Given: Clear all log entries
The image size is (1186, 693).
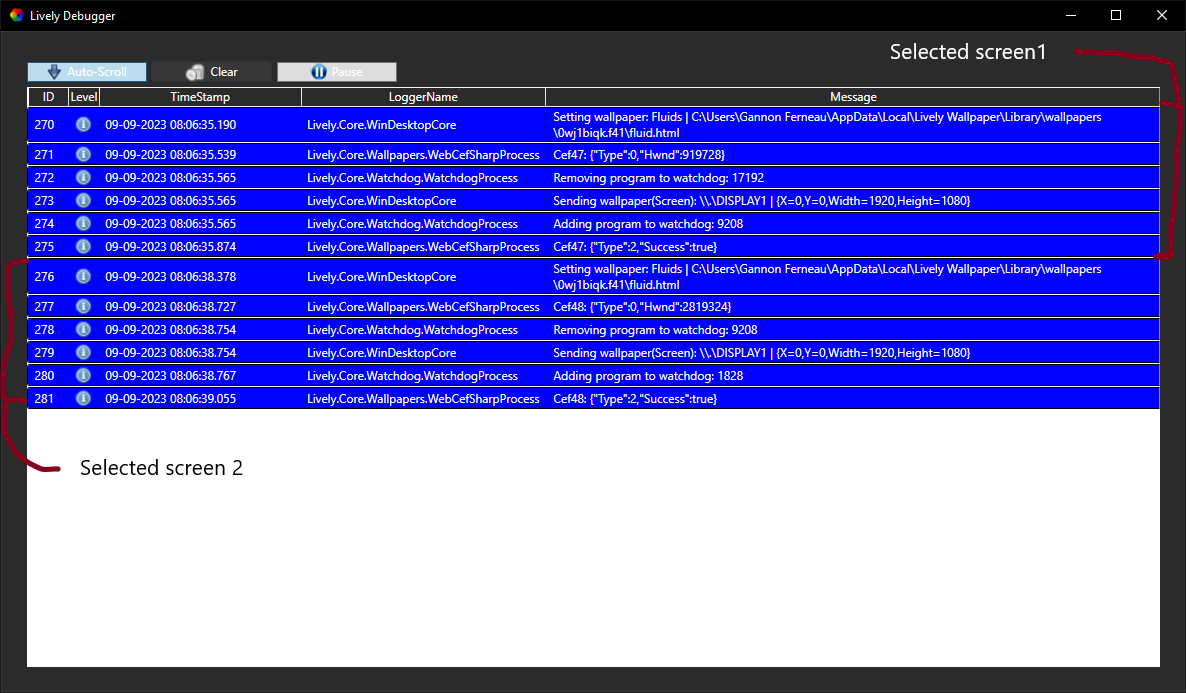Looking at the screenshot, I should 211,71.
